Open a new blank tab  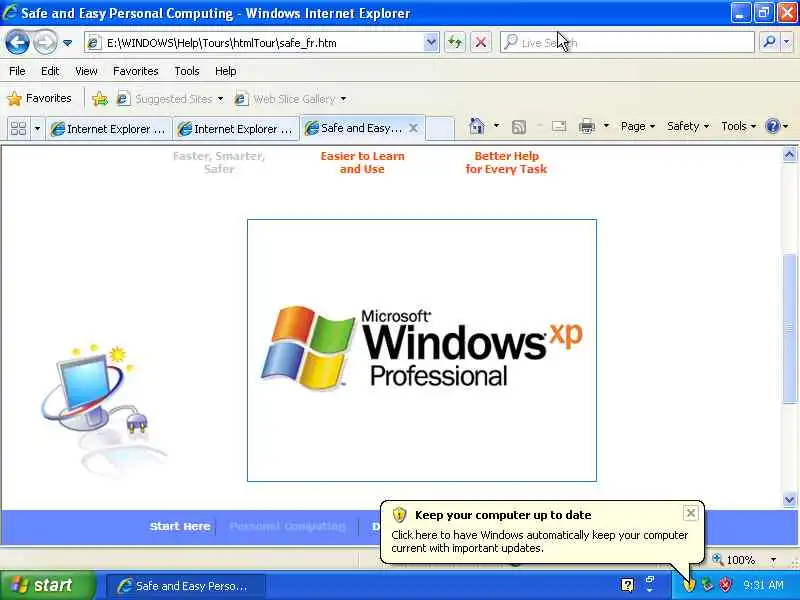(440, 128)
